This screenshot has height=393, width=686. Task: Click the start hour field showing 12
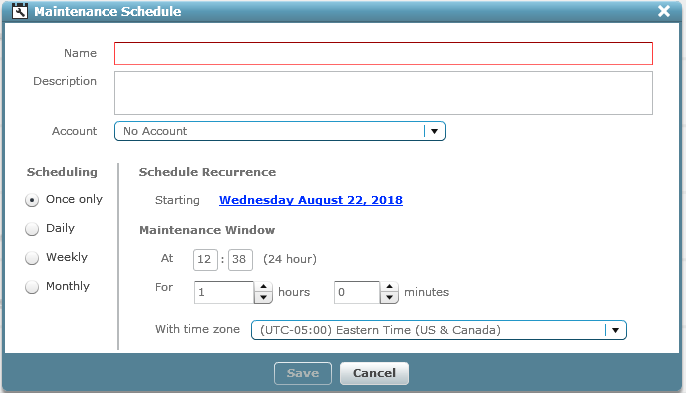(205, 260)
